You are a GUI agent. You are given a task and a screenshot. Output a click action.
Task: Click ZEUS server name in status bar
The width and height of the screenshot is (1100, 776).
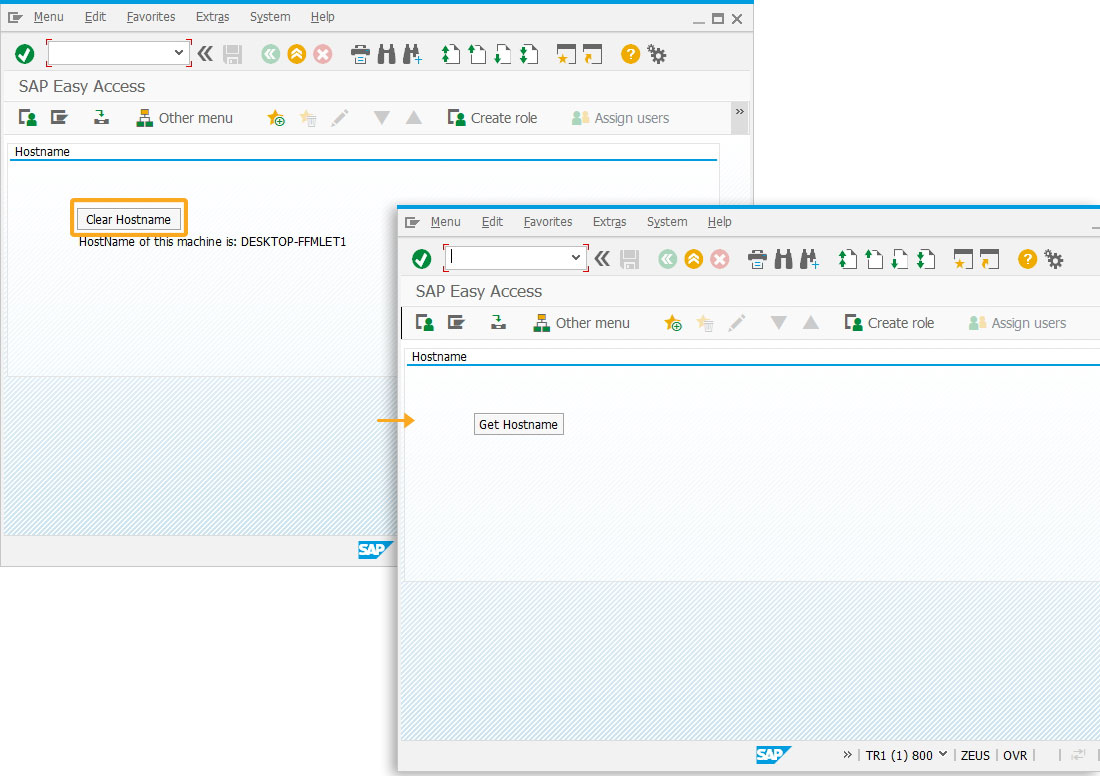click(975, 755)
